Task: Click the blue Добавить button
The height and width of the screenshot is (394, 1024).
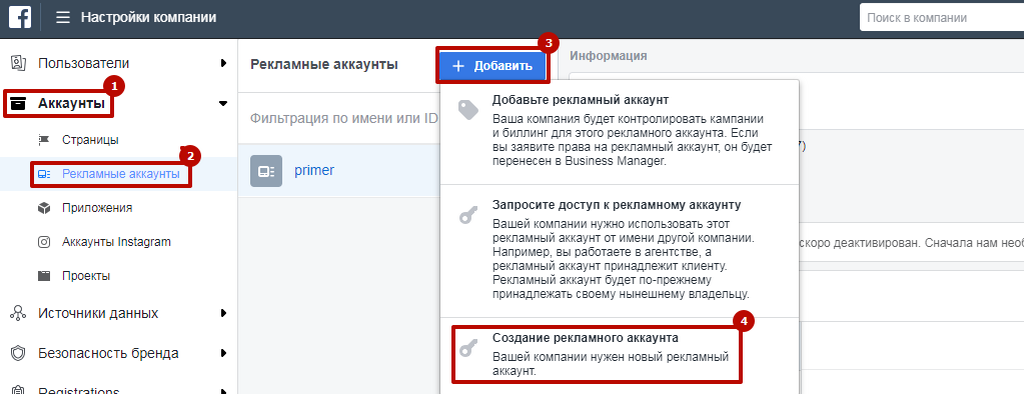Action: pos(492,65)
